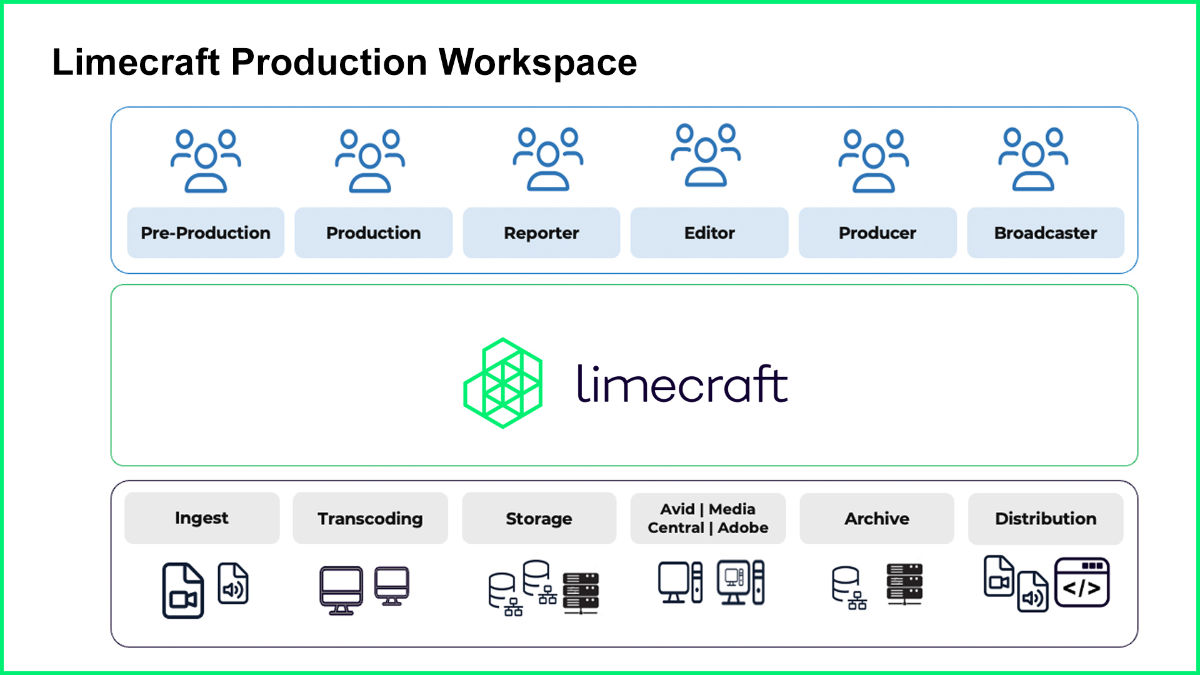
Task: Click the second workstation icon under Avid
Action: (741, 582)
